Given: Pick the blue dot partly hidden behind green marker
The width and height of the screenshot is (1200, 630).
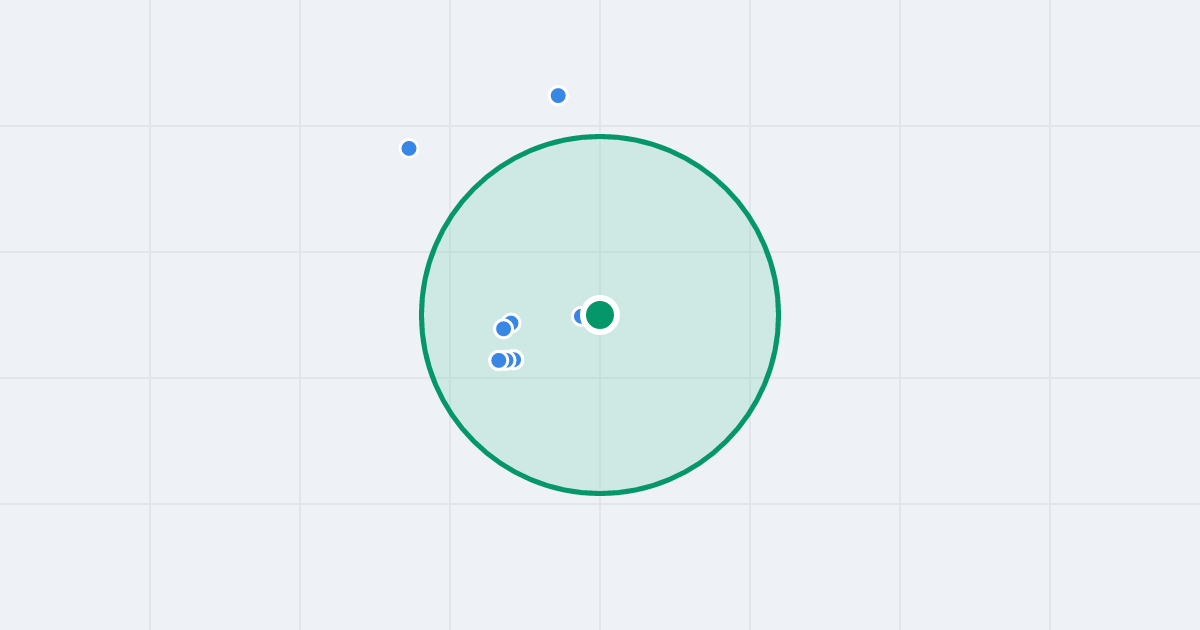Looking at the screenshot, I should point(579,316).
